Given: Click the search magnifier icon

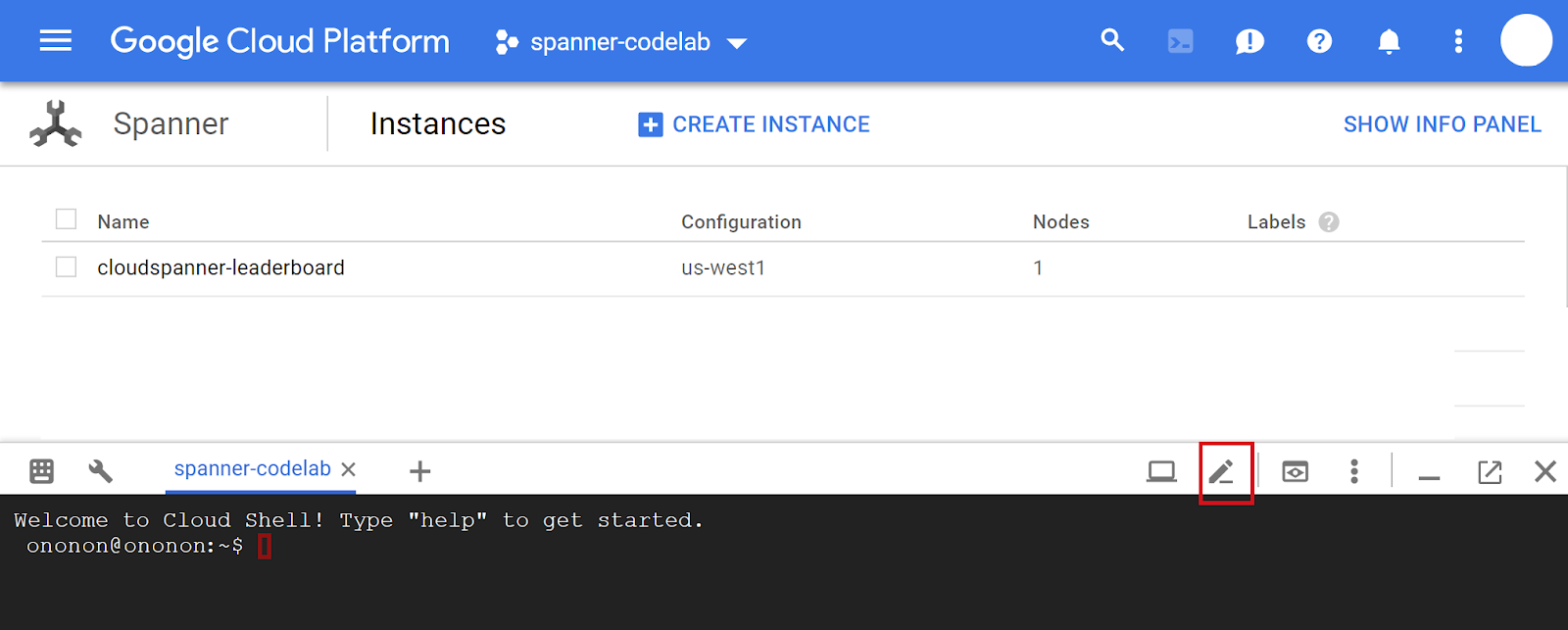Looking at the screenshot, I should tap(1111, 41).
